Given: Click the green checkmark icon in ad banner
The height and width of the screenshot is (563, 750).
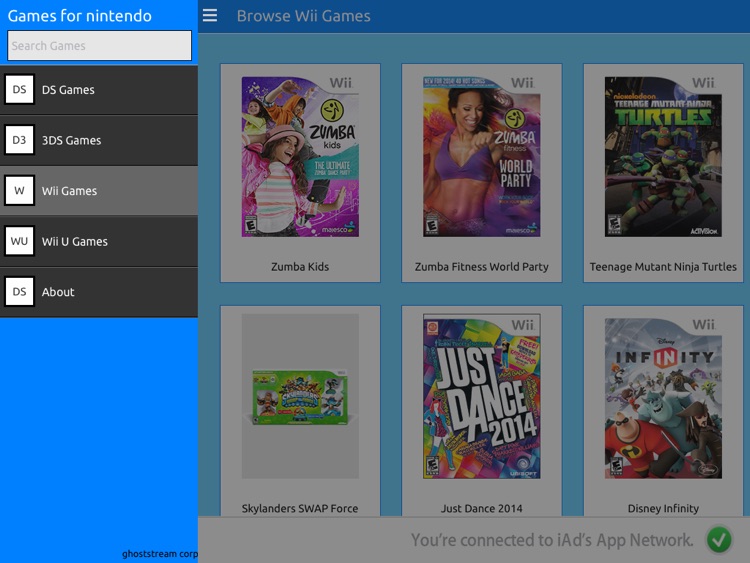Looking at the screenshot, I should pyautogui.click(x=719, y=540).
